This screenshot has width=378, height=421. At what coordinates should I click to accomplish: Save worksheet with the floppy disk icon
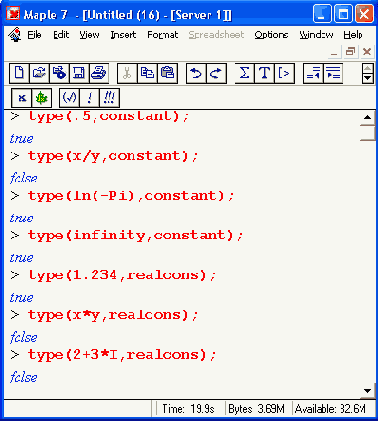79,73
